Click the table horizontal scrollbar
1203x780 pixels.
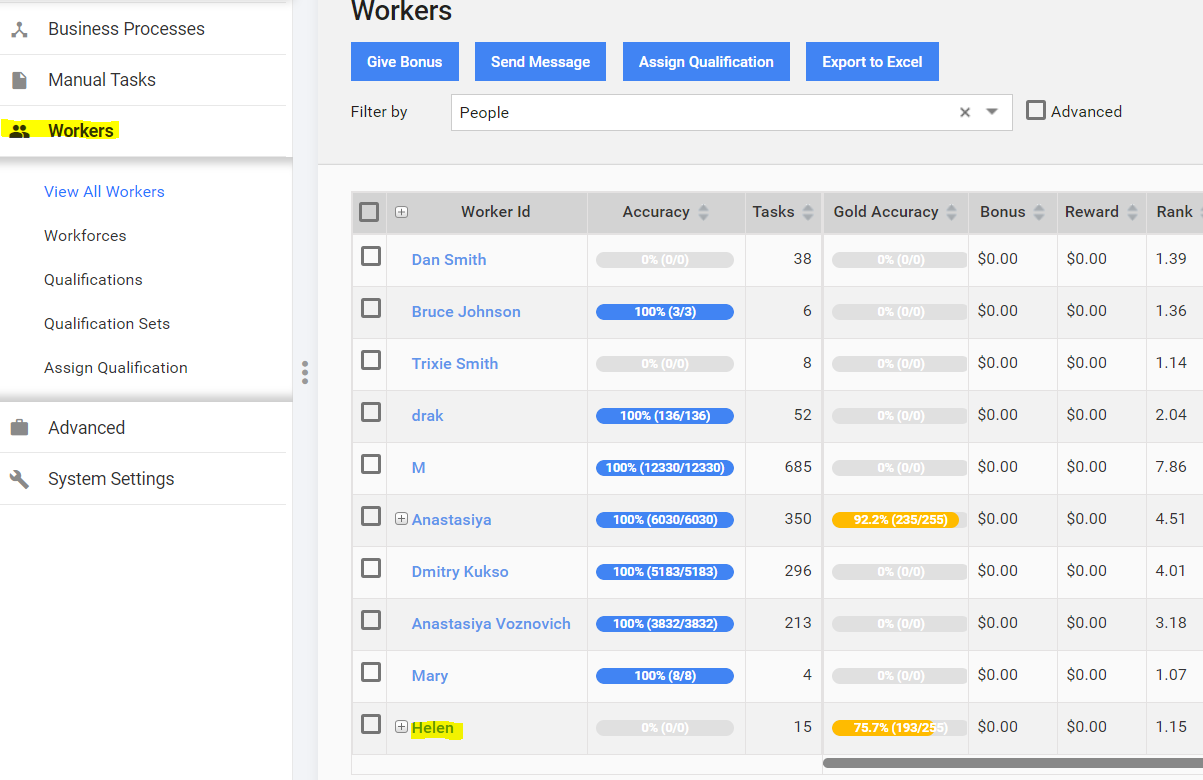1012,763
